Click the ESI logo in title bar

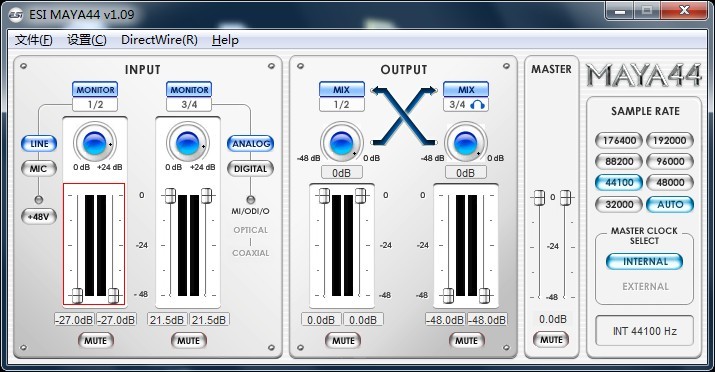pyautogui.click(x=16, y=15)
